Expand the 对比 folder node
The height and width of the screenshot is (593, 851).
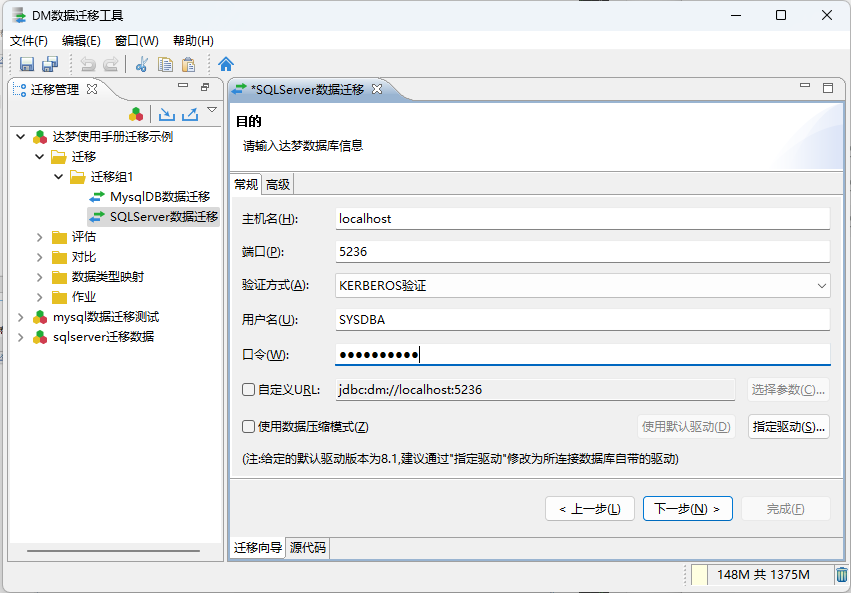point(40,257)
